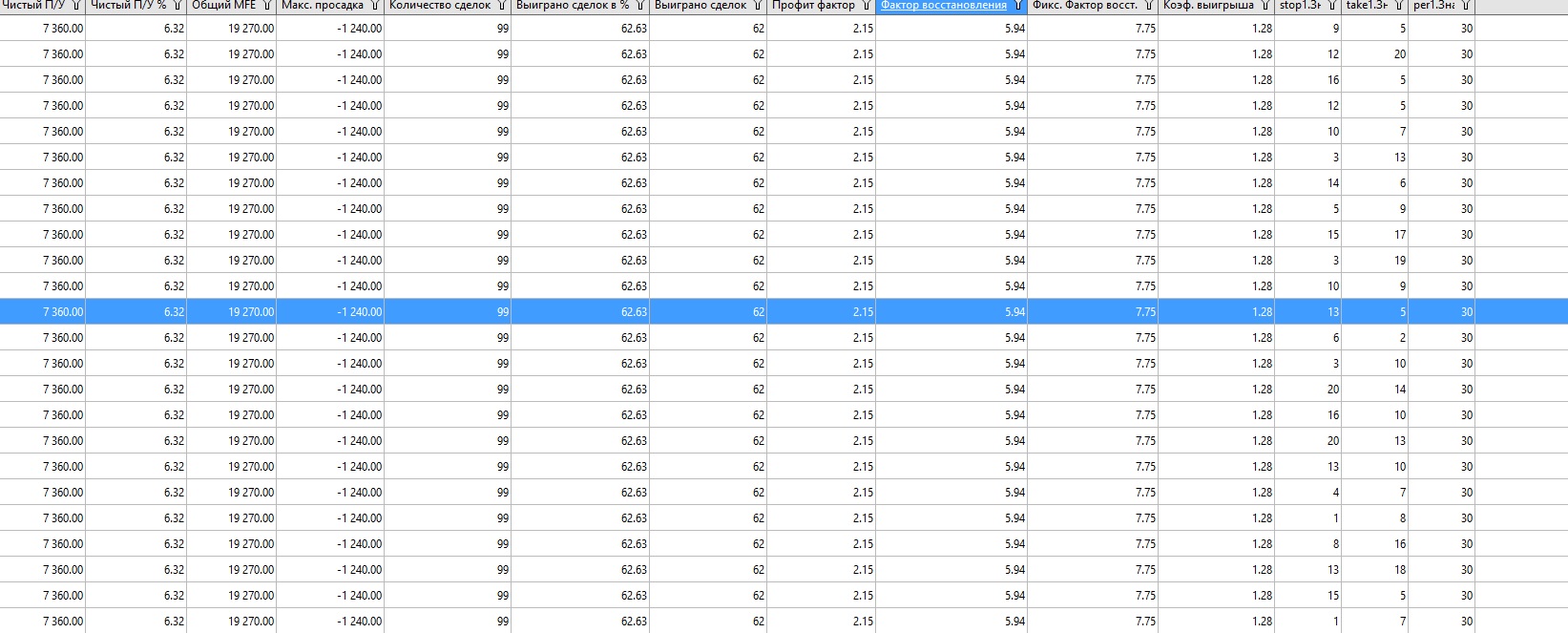Select the 2.15 cell in highlighted row
Screen dimensions: 1568x633
(x=822, y=312)
